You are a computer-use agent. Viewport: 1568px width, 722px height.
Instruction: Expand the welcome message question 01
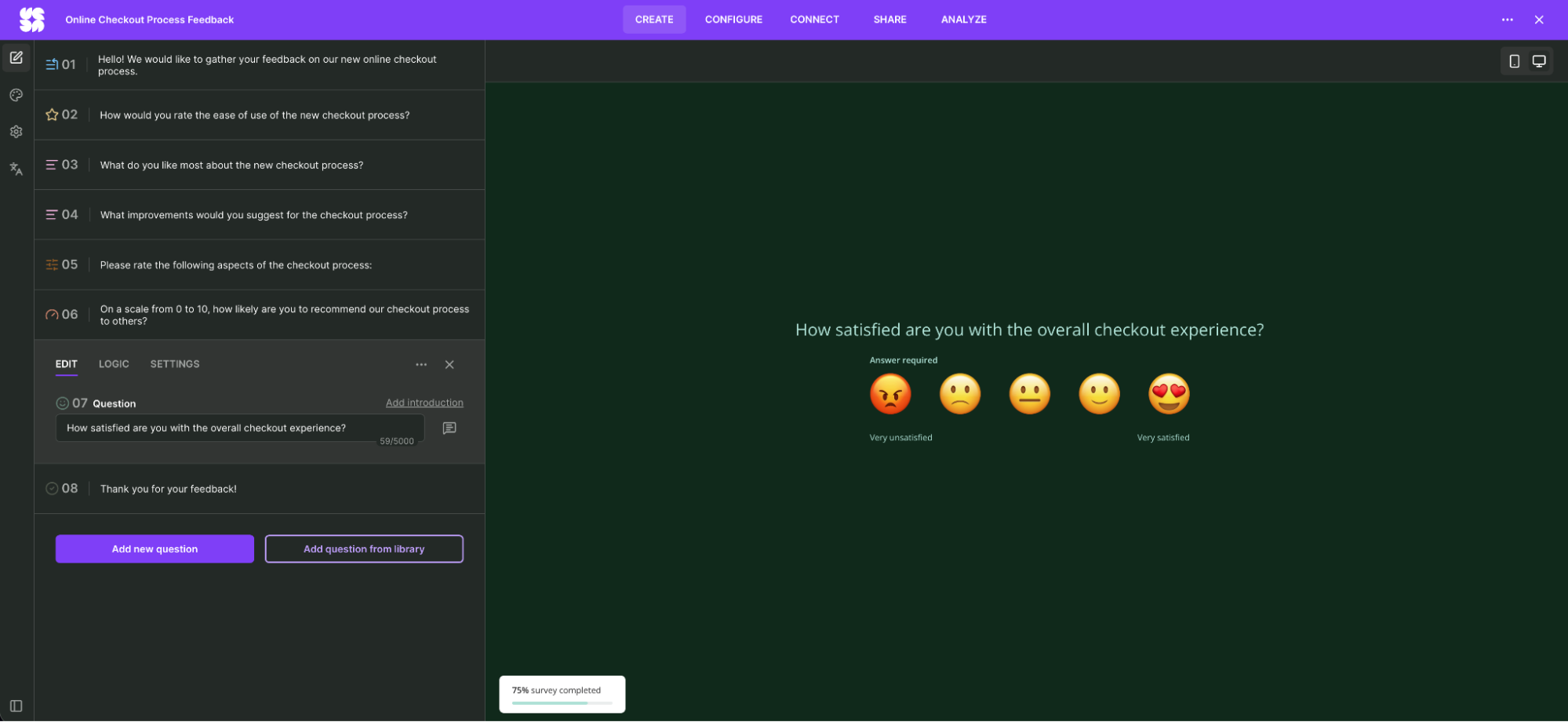[x=259, y=64]
